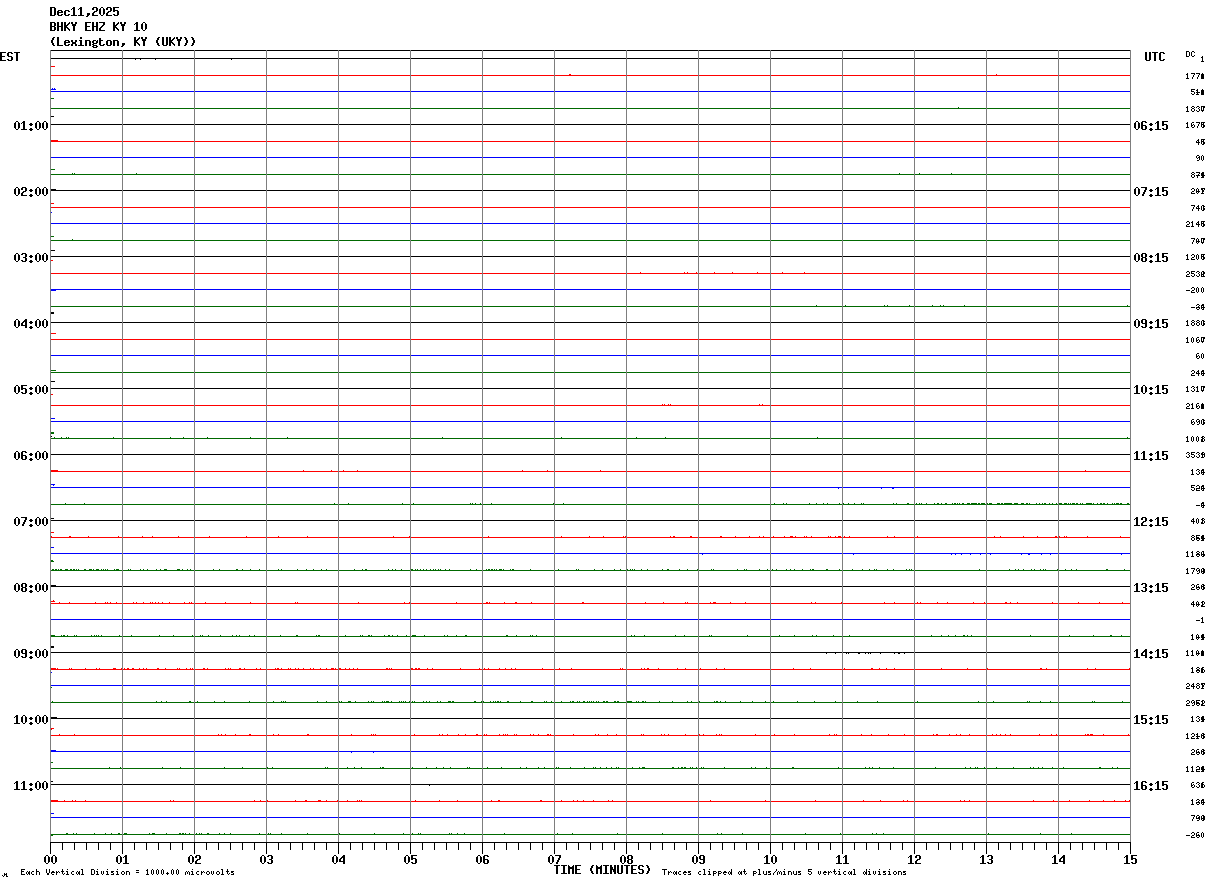
Task: Click minute tick label 10 on x-axis
Action: (x=770, y=859)
